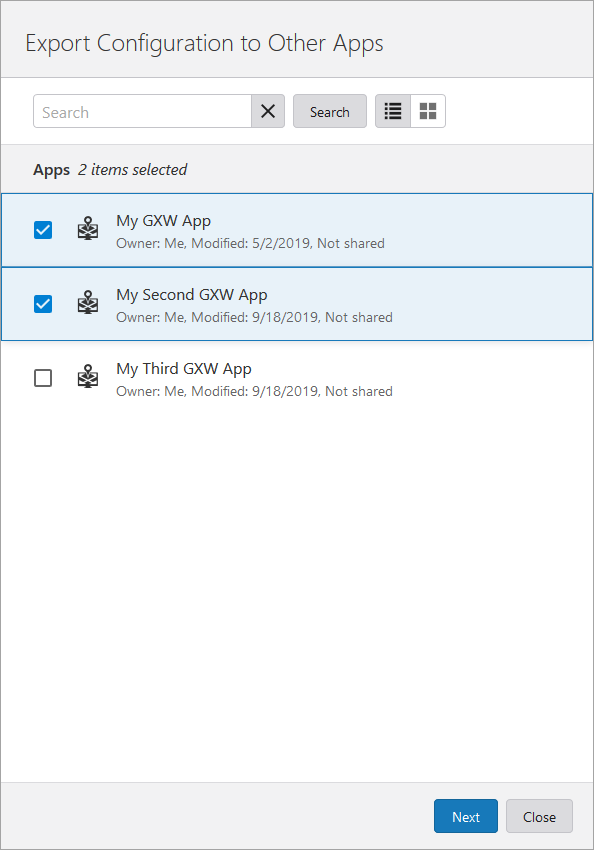
Task: Switch to grid view layout
Action: point(428,111)
